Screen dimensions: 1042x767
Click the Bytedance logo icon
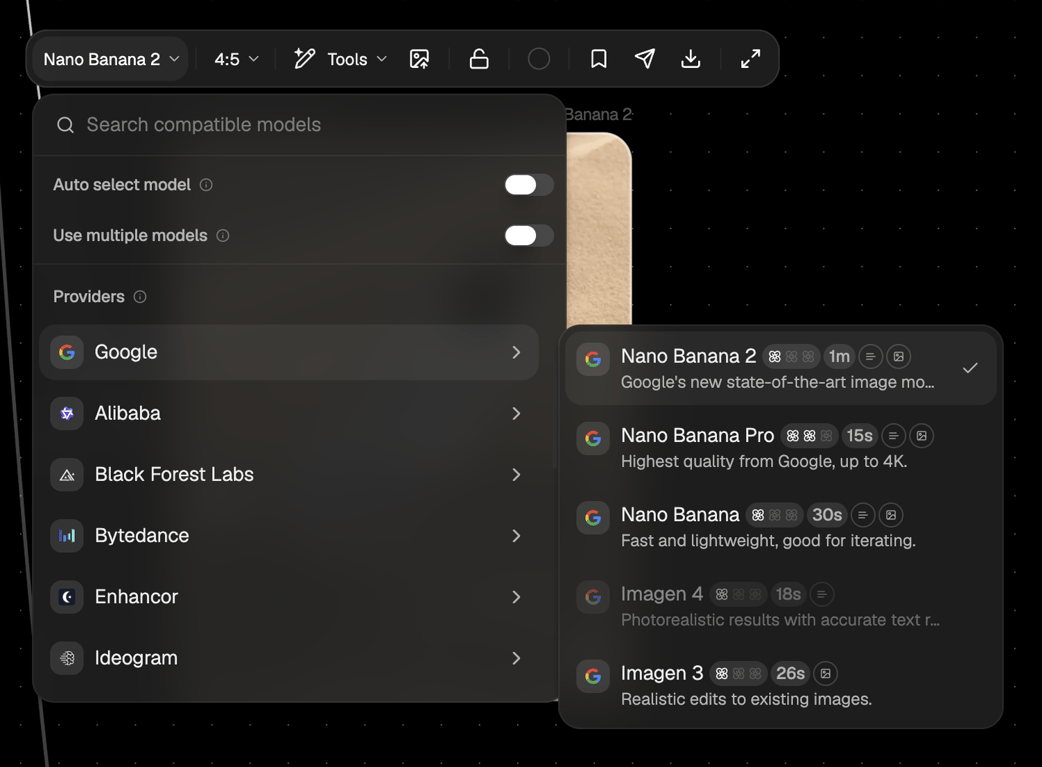click(x=67, y=536)
